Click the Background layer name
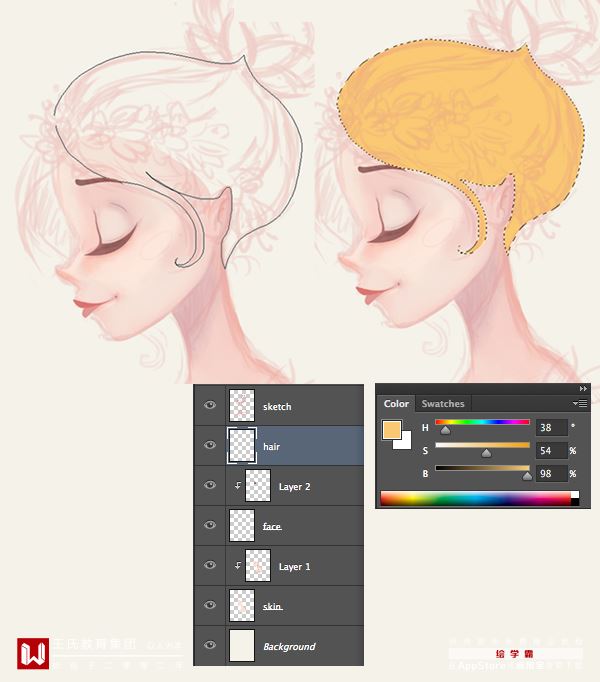Image resolution: width=600 pixels, height=682 pixels. (289, 647)
